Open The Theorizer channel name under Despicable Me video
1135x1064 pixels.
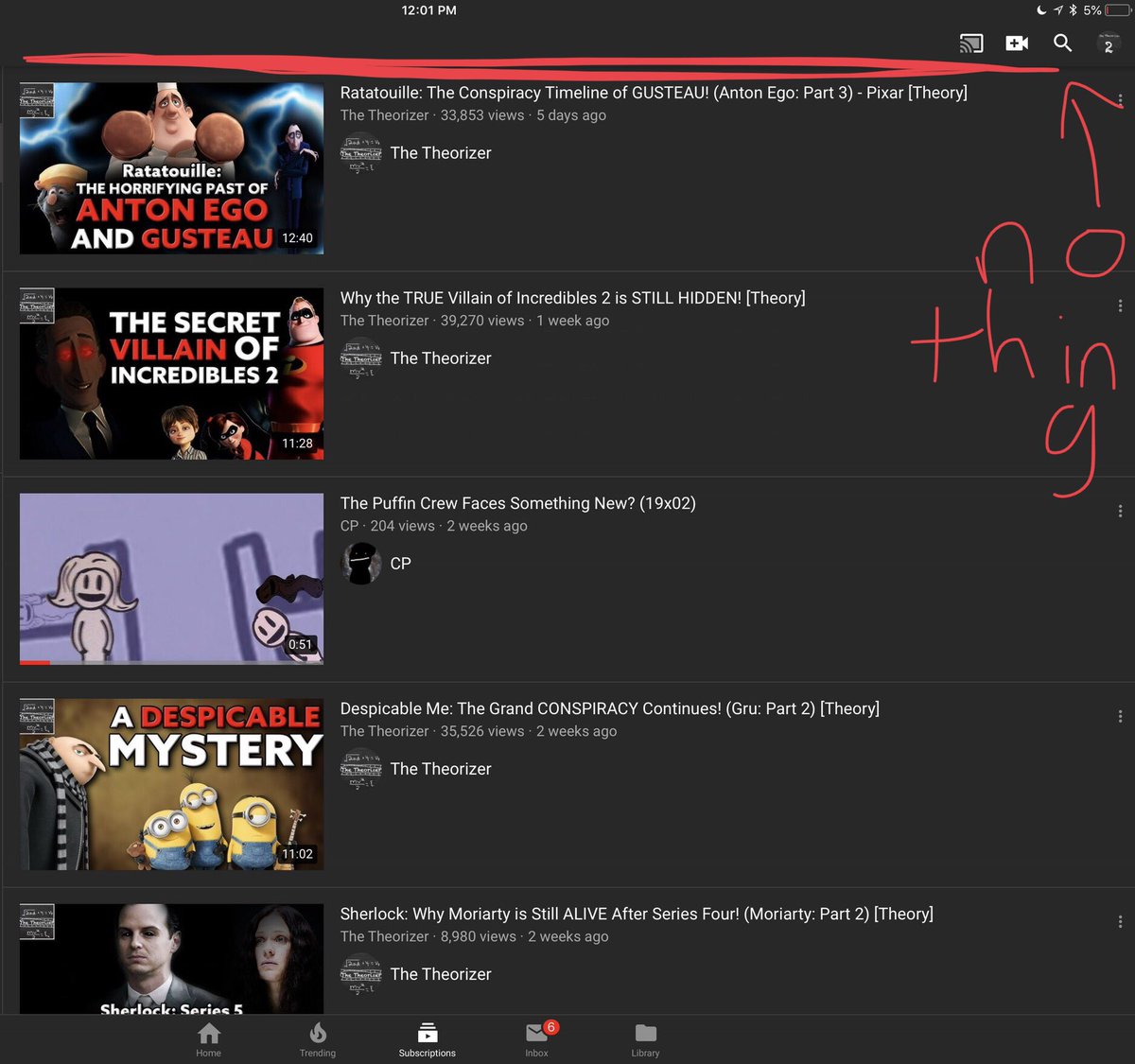(441, 769)
